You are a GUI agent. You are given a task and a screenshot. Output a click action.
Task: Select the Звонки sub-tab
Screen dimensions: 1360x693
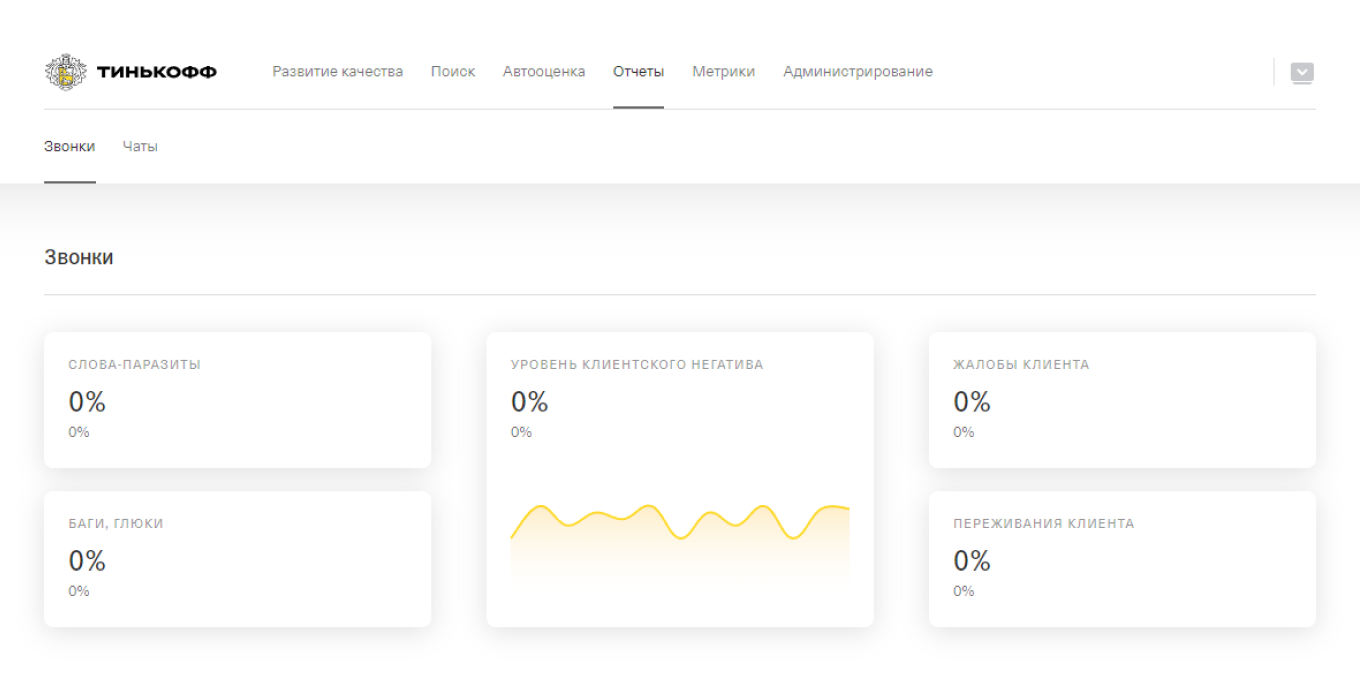(70, 147)
